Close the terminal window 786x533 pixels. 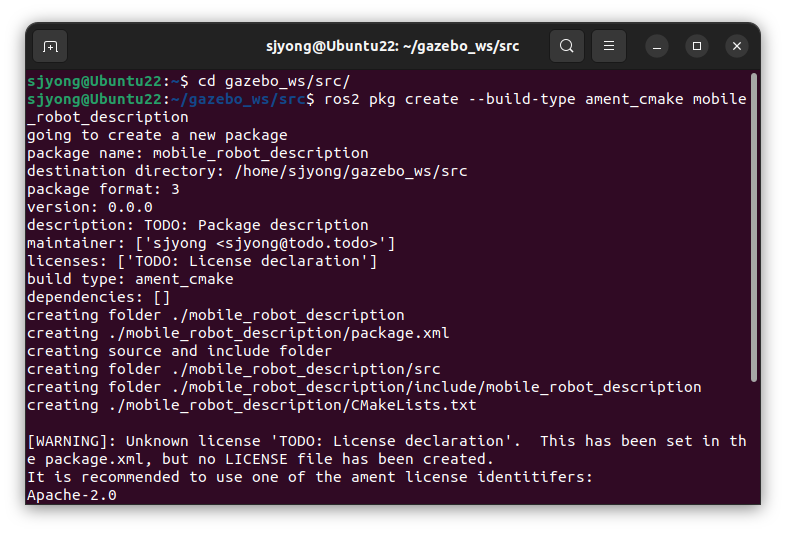tap(737, 46)
